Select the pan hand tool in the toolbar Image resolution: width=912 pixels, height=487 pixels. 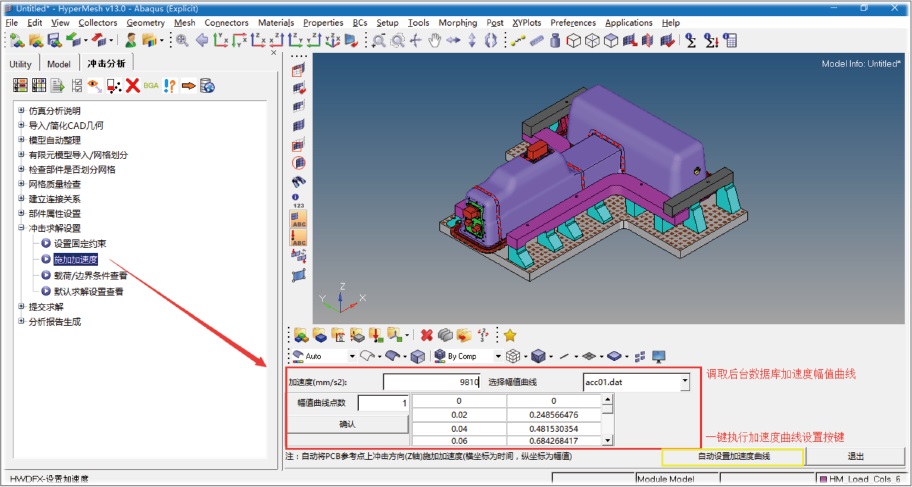(434, 41)
